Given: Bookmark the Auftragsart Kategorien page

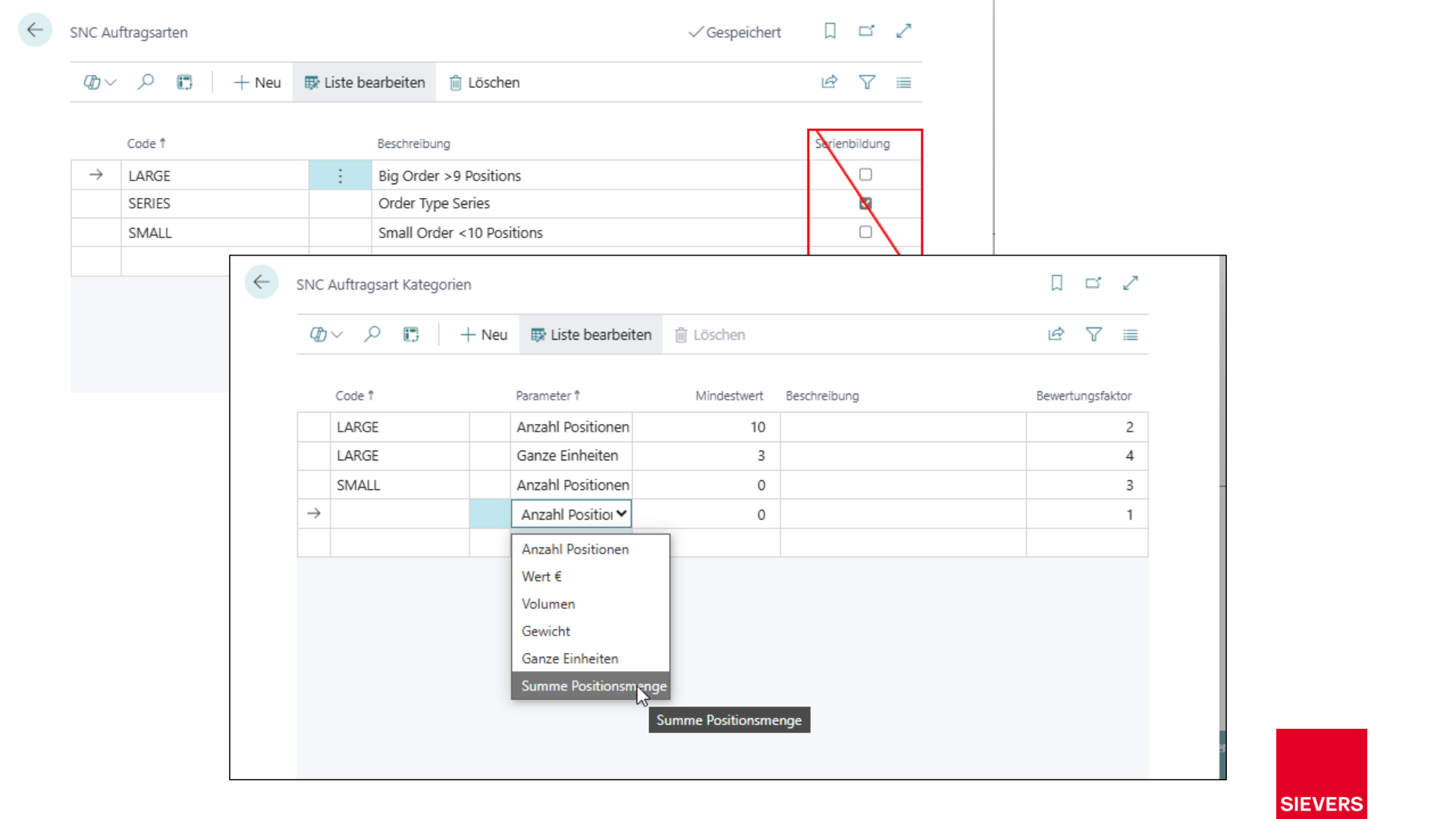Looking at the screenshot, I should tap(1056, 283).
